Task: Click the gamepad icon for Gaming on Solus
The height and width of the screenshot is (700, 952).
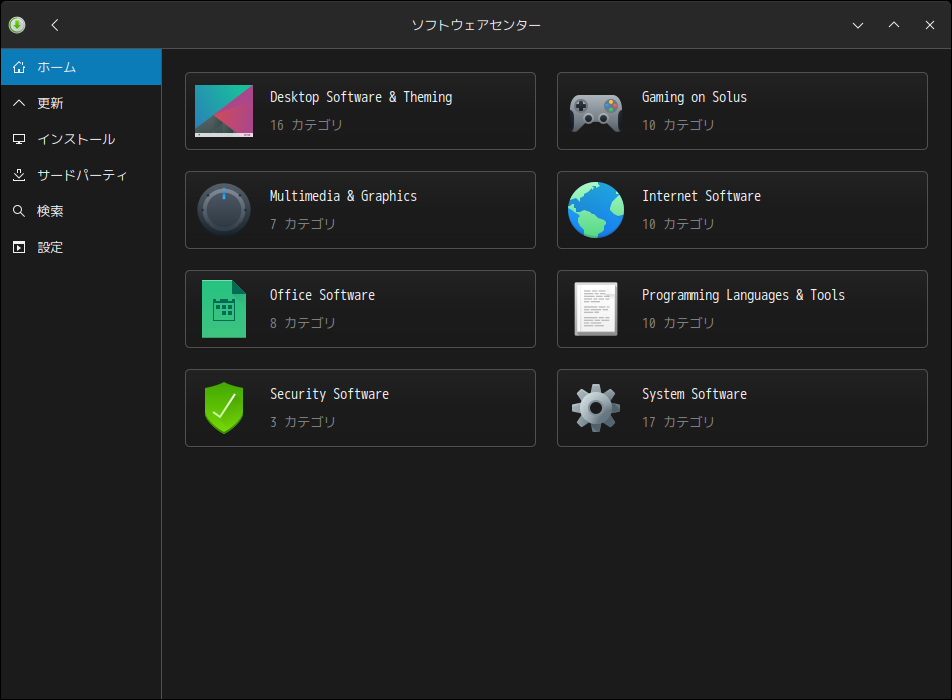Action: pyautogui.click(x=596, y=113)
